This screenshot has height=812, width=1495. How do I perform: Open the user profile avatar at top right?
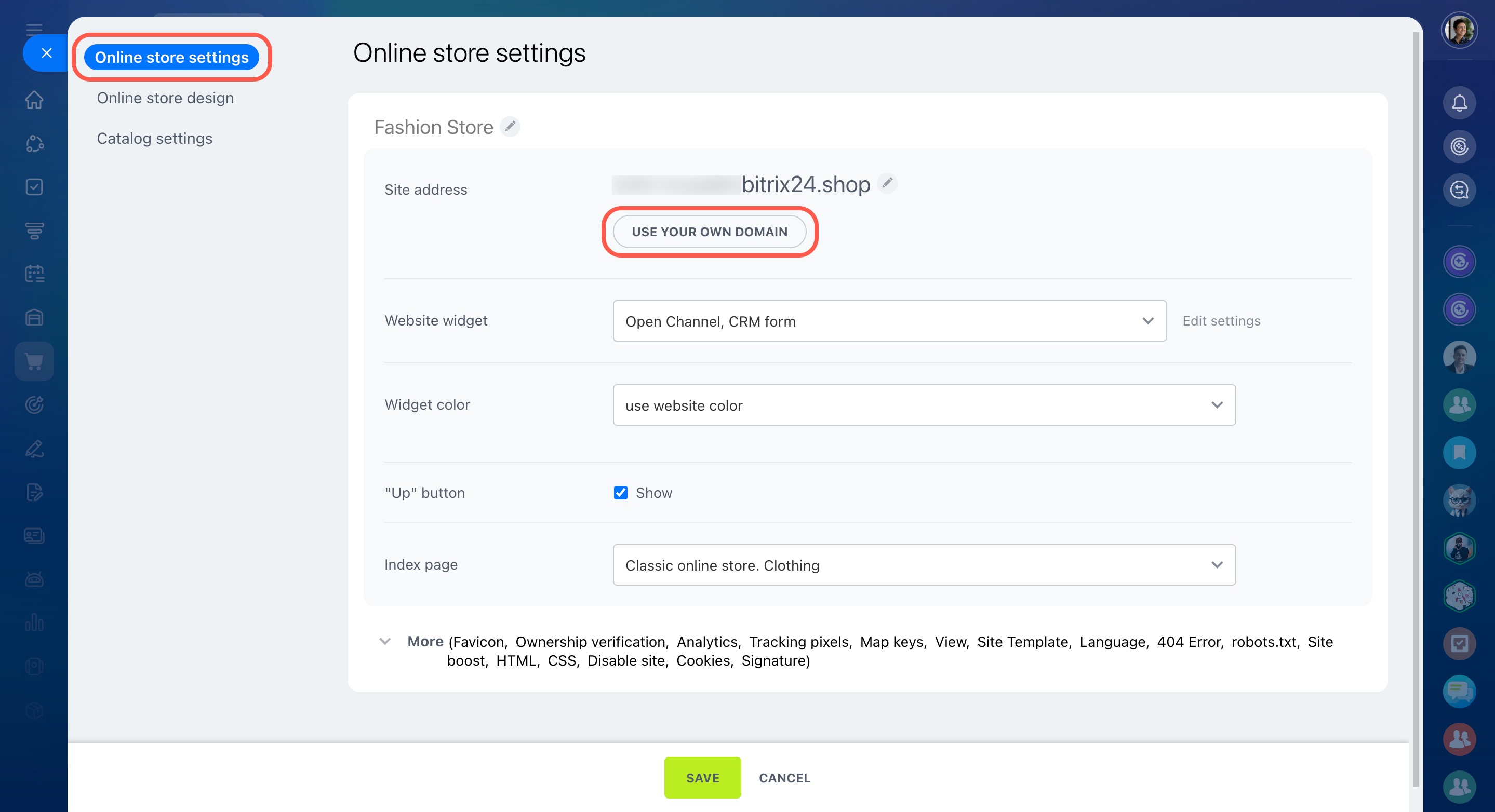click(x=1459, y=30)
